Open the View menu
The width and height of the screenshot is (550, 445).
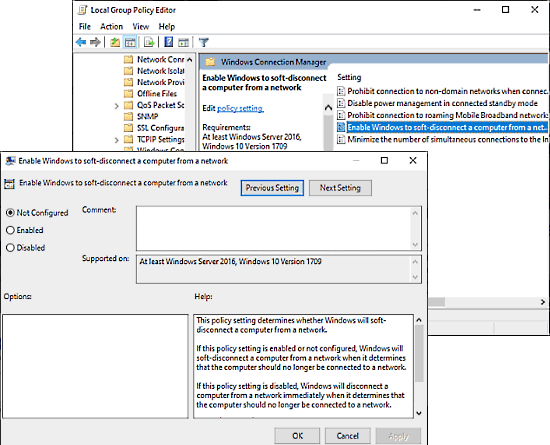[x=141, y=27]
